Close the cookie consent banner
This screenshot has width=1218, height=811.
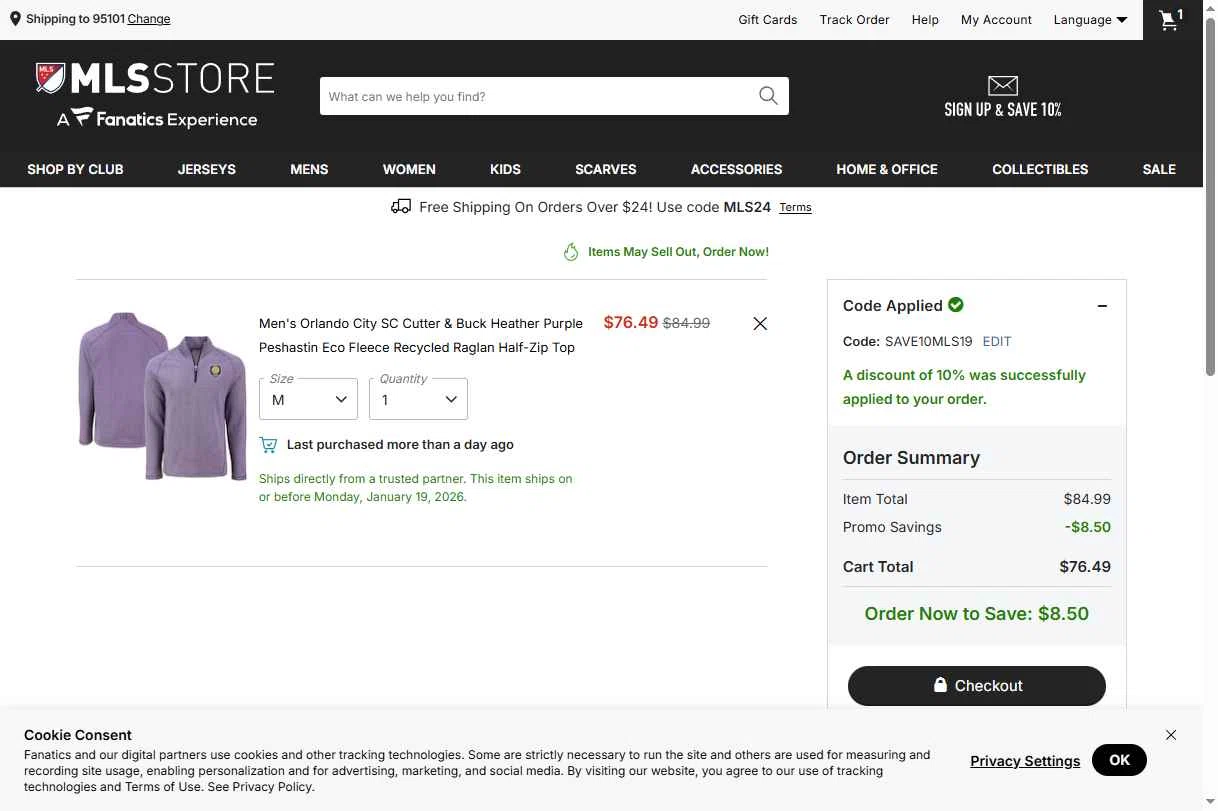coord(1171,734)
